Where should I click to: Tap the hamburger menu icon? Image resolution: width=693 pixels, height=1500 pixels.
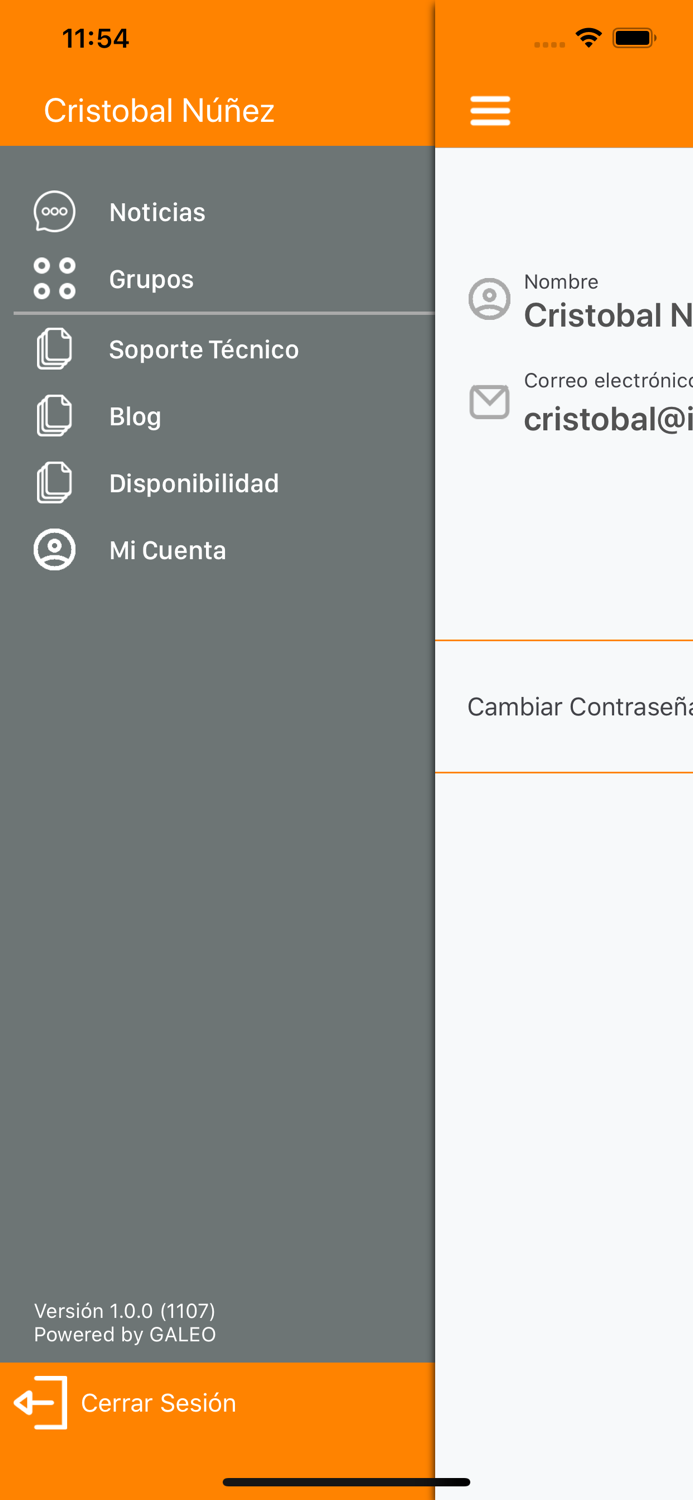490,110
